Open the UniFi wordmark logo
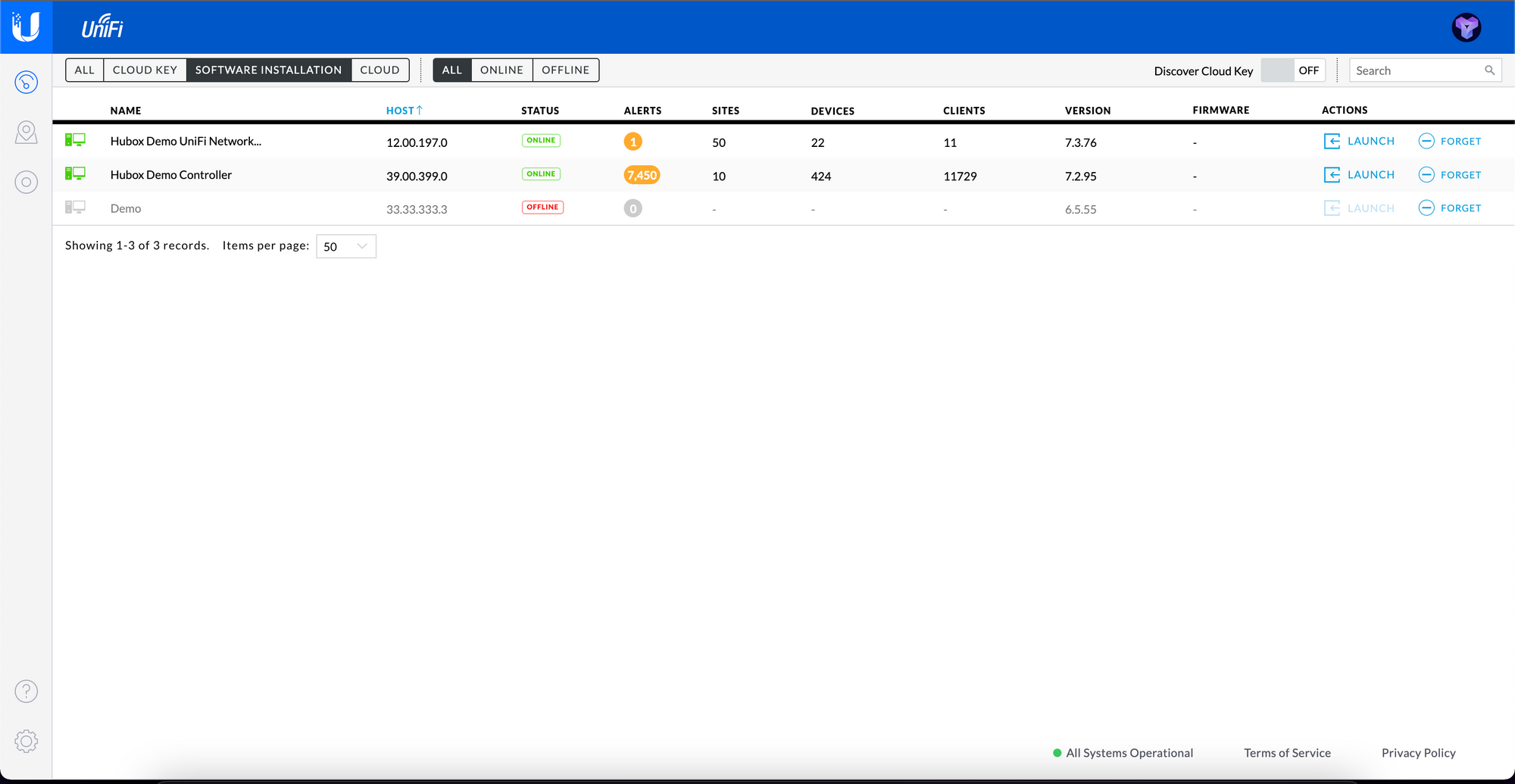 [102, 27]
